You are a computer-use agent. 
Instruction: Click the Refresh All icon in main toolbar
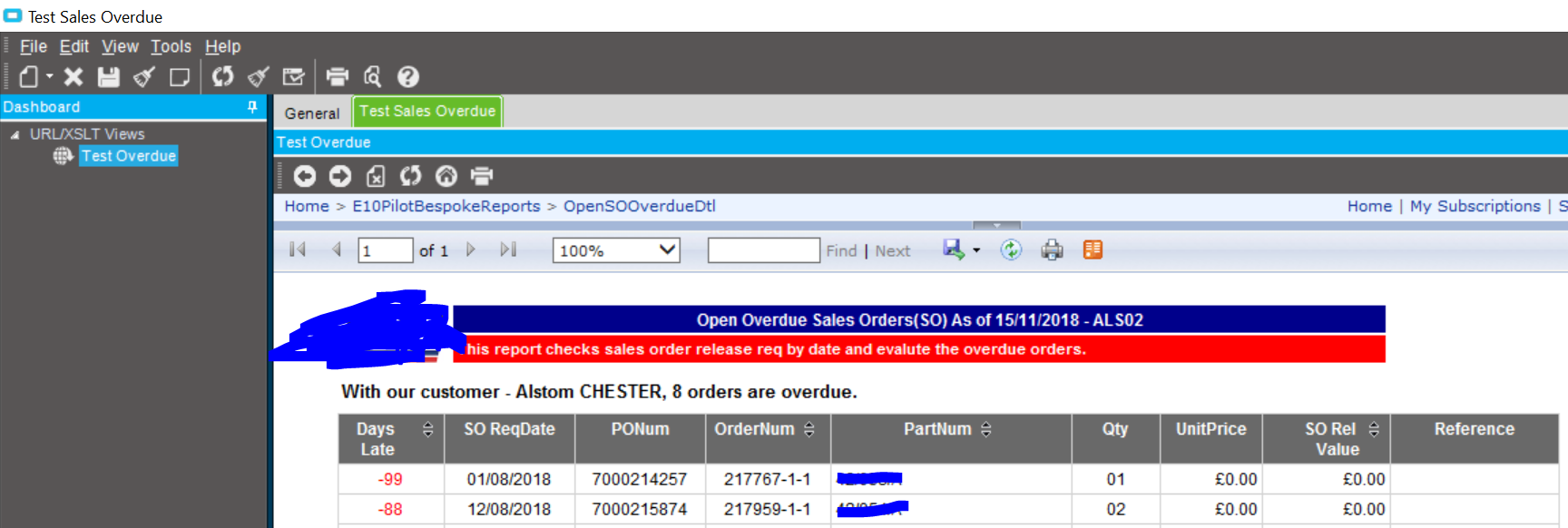[x=222, y=77]
